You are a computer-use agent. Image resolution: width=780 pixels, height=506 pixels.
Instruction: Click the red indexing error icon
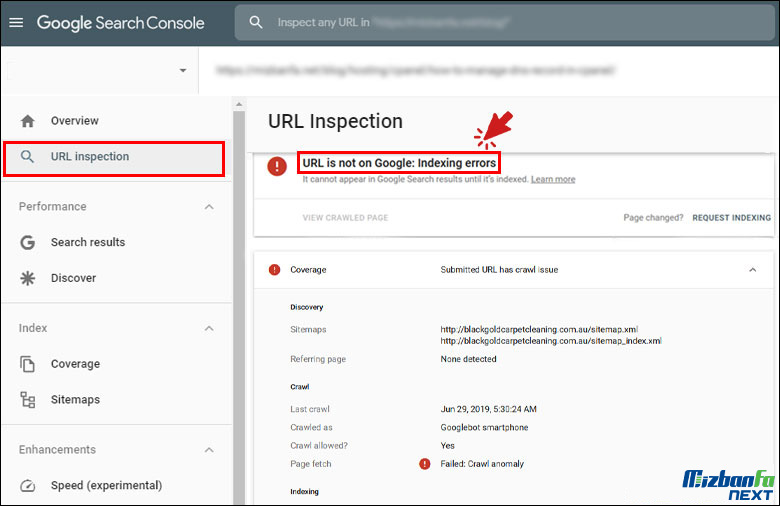pyautogui.click(x=277, y=166)
